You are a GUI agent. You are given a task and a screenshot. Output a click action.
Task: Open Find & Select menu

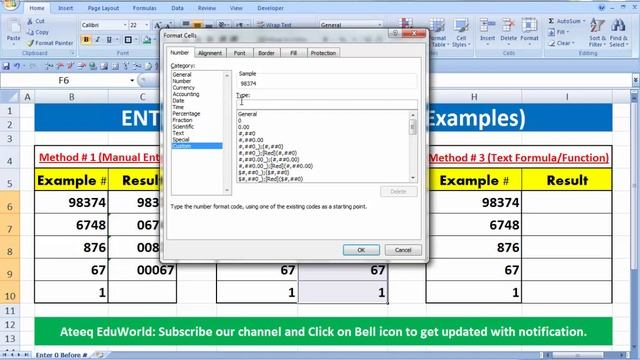click(619, 33)
